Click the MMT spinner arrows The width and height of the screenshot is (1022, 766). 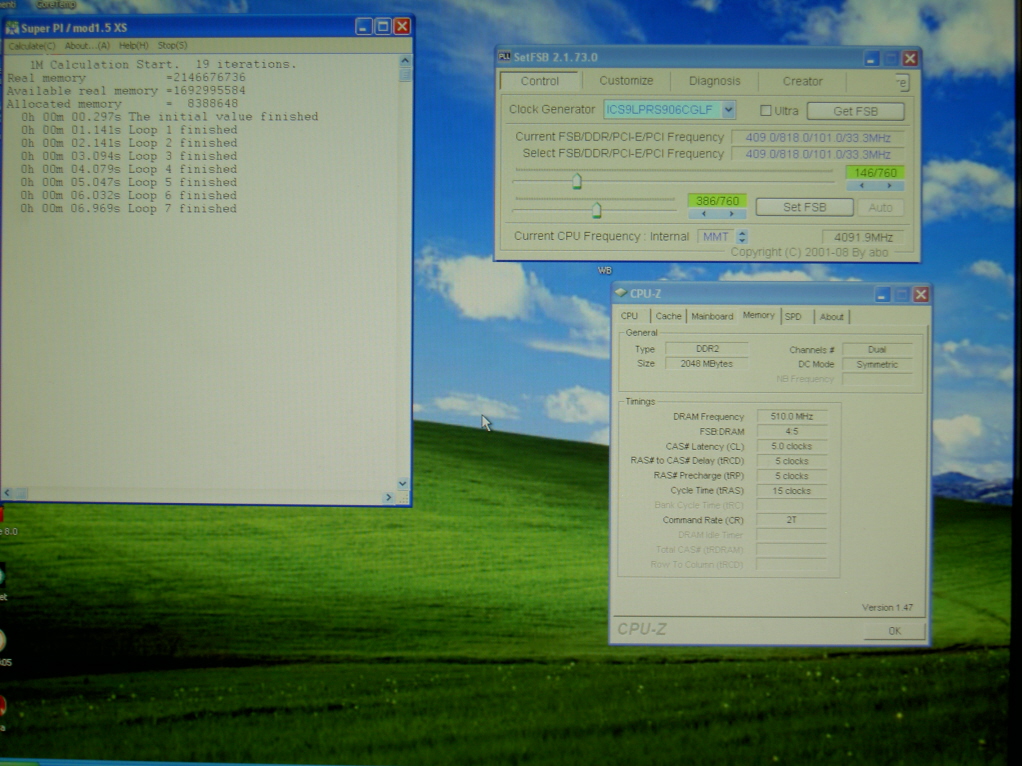click(742, 237)
